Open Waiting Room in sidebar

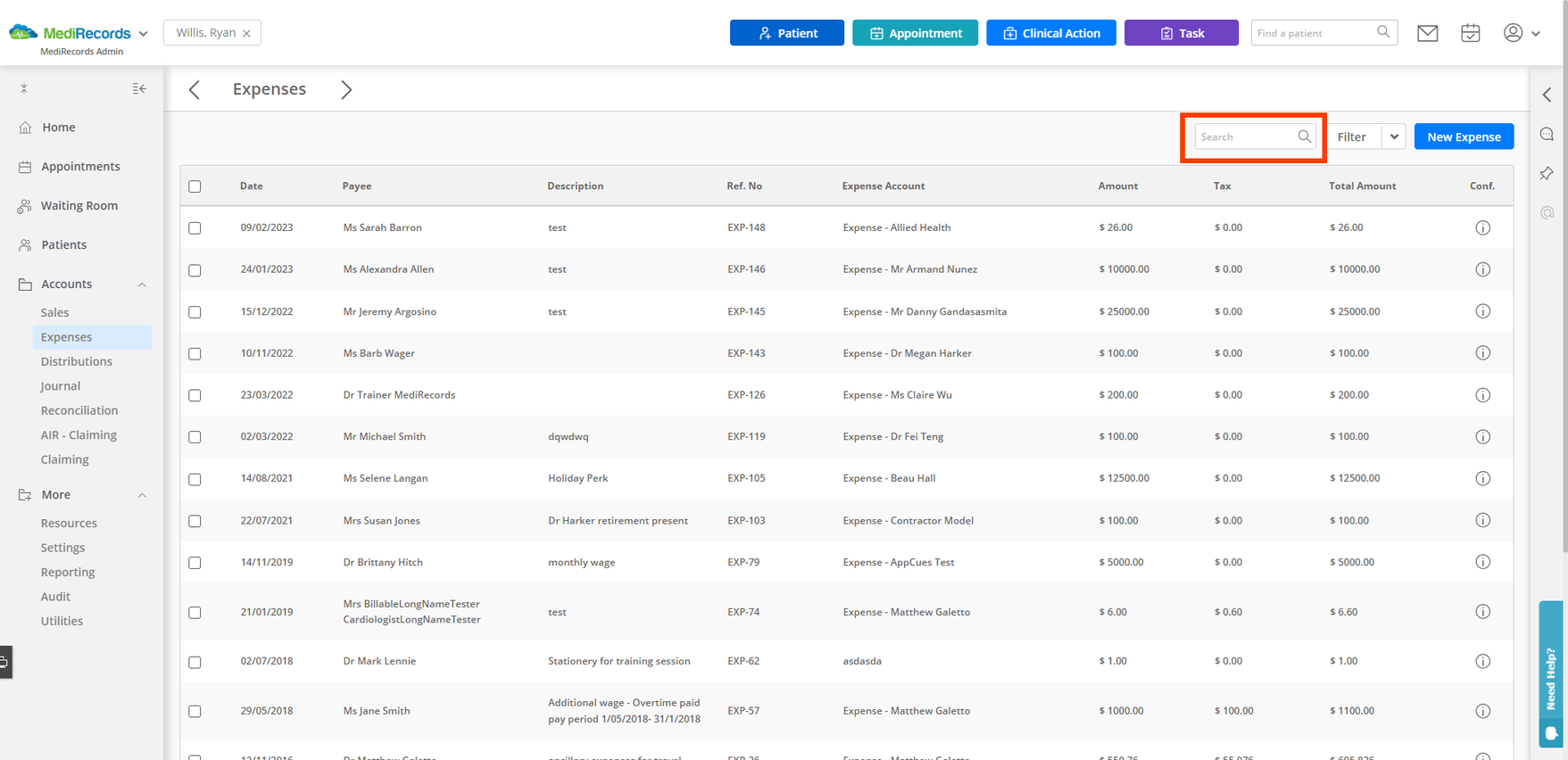(79, 206)
